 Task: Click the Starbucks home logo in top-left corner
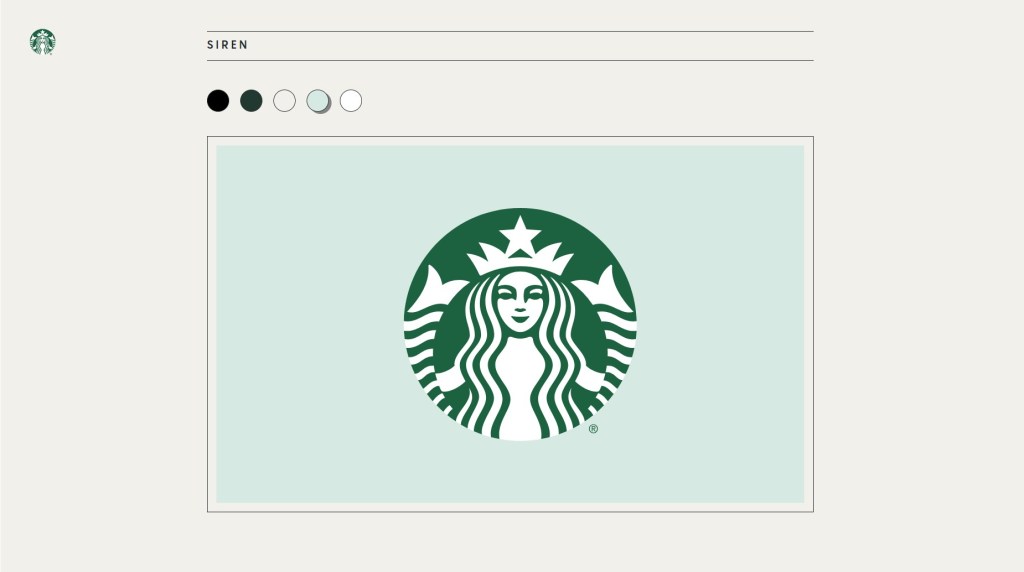coord(42,42)
